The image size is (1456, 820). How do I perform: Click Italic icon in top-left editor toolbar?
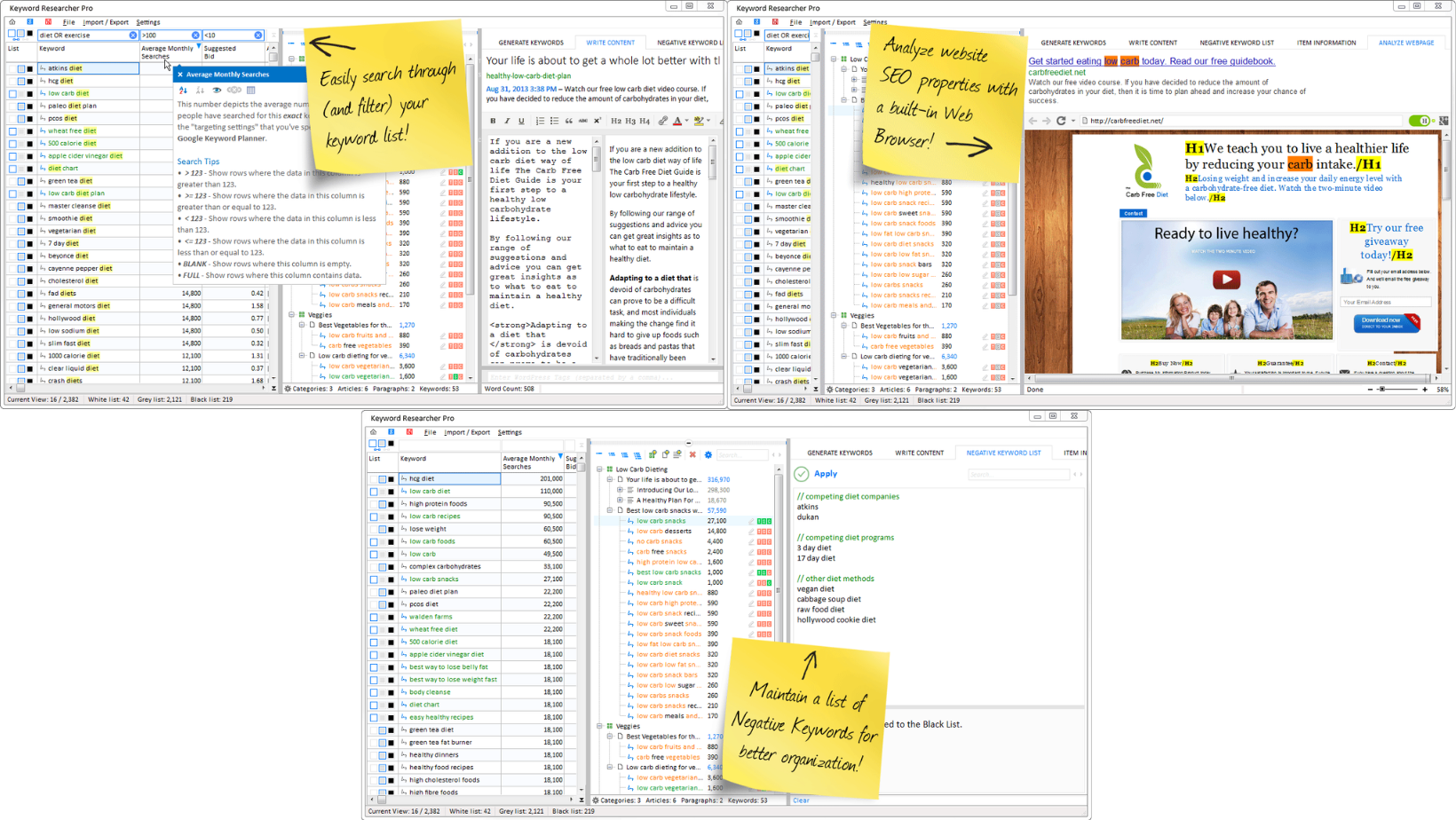[x=507, y=121]
